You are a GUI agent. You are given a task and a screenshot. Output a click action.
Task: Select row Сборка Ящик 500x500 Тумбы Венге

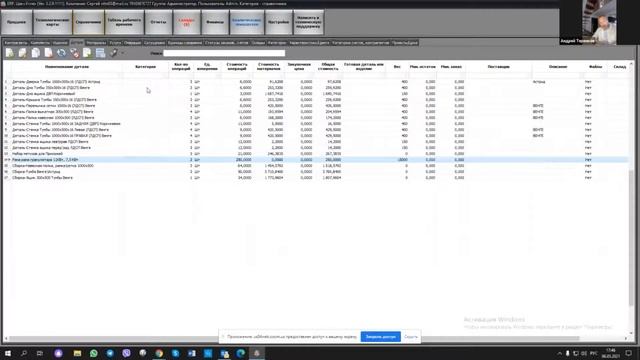point(316,178)
